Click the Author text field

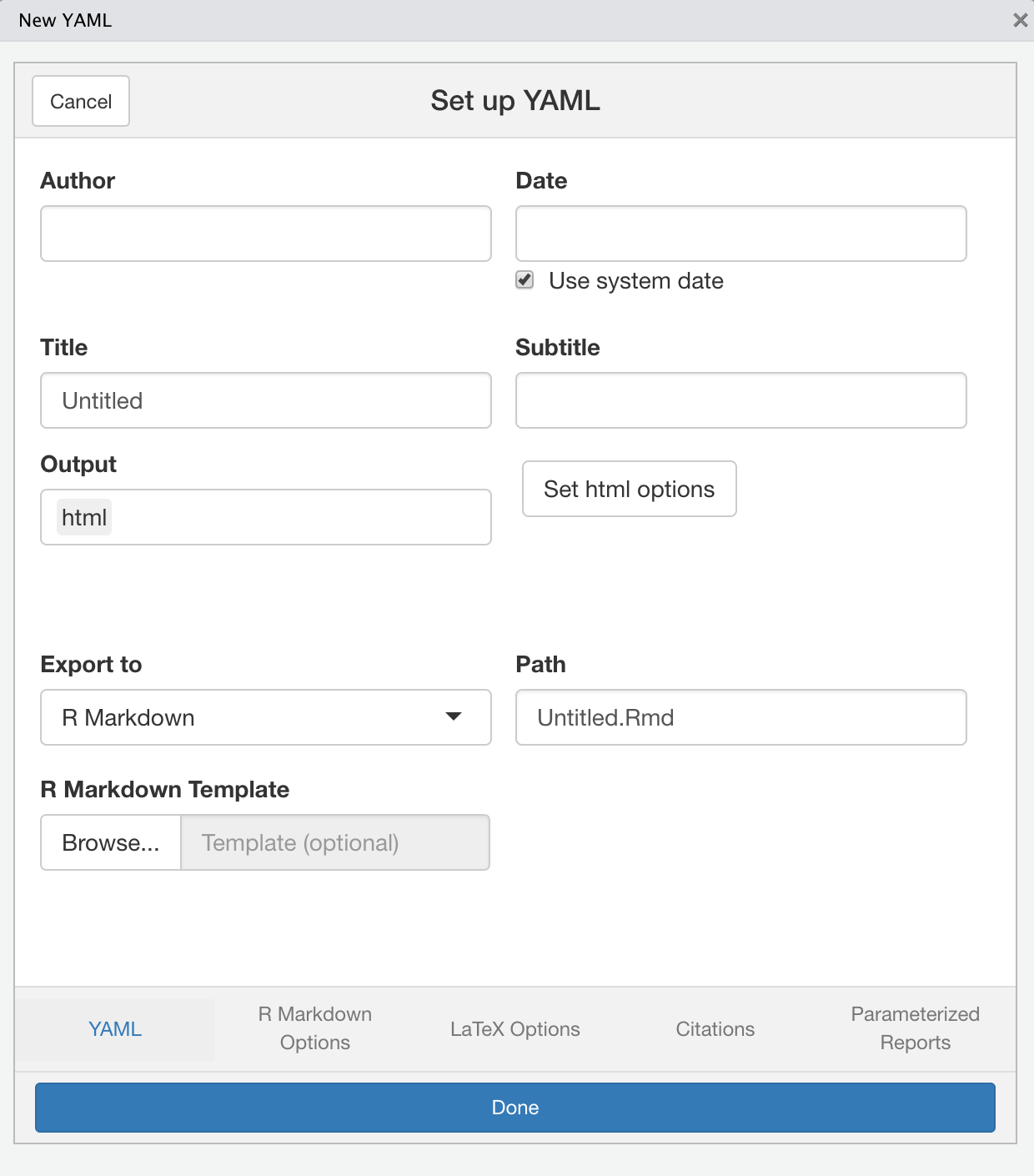coord(265,234)
